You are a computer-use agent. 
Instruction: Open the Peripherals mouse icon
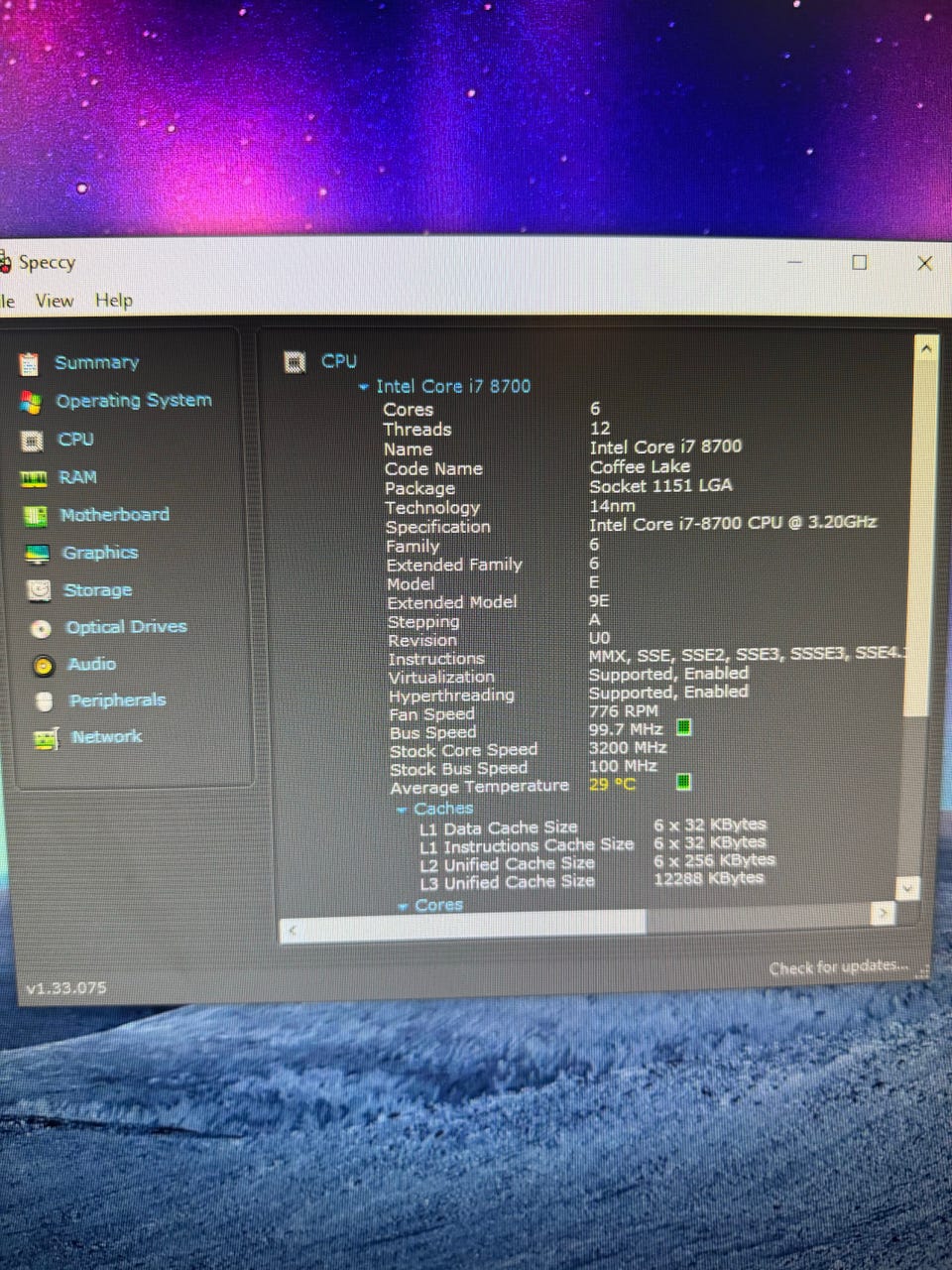click(44, 701)
